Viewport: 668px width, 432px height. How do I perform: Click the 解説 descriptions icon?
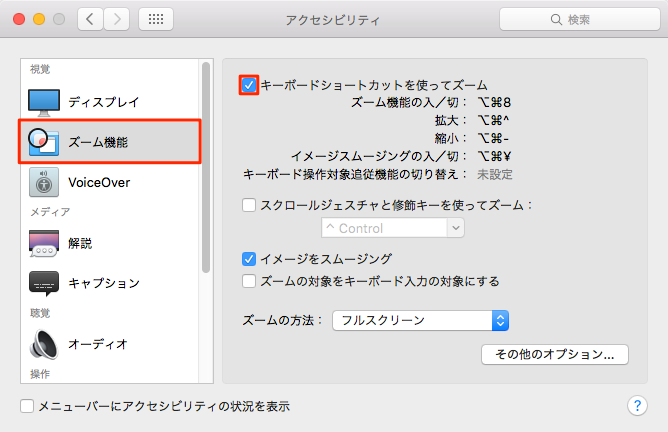44,243
